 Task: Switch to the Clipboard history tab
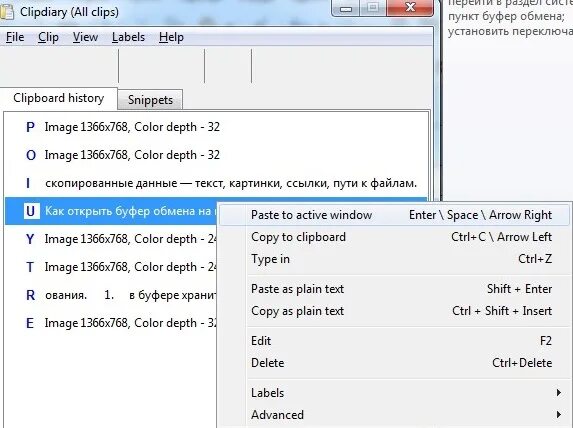tap(58, 98)
